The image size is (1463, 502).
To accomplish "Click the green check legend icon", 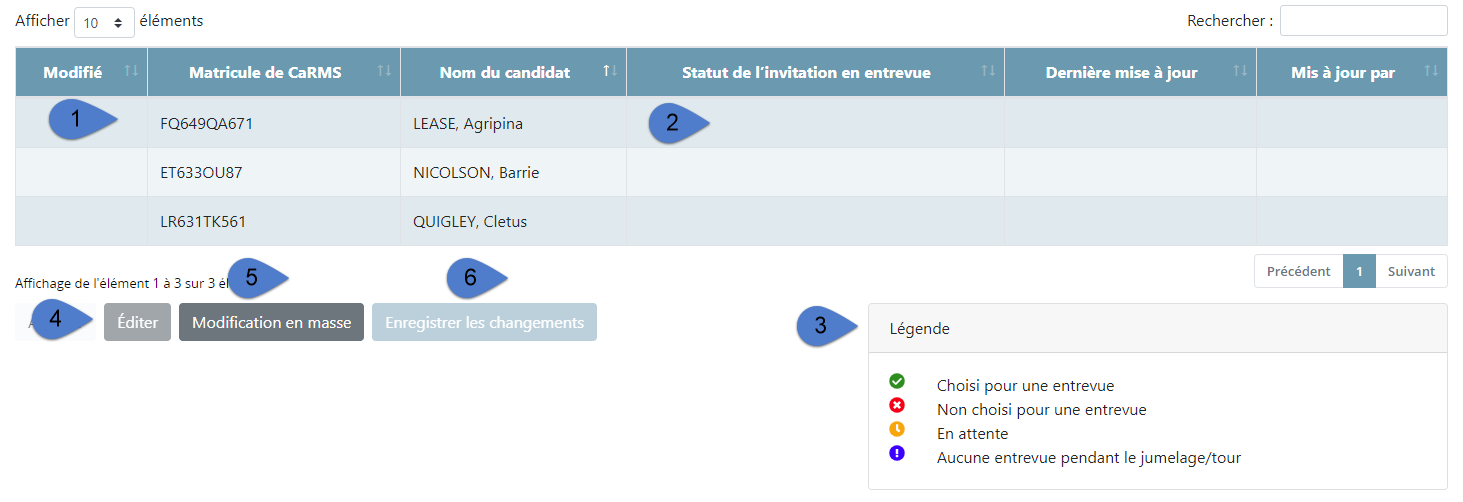I will pos(897,381).
